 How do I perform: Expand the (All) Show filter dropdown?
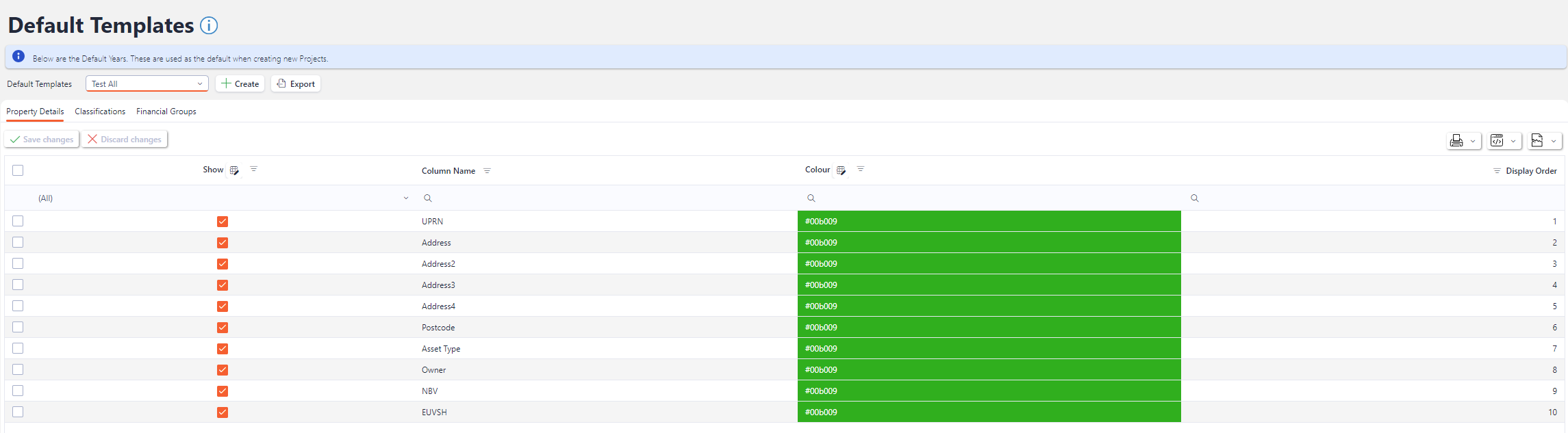pyautogui.click(x=405, y=198)
